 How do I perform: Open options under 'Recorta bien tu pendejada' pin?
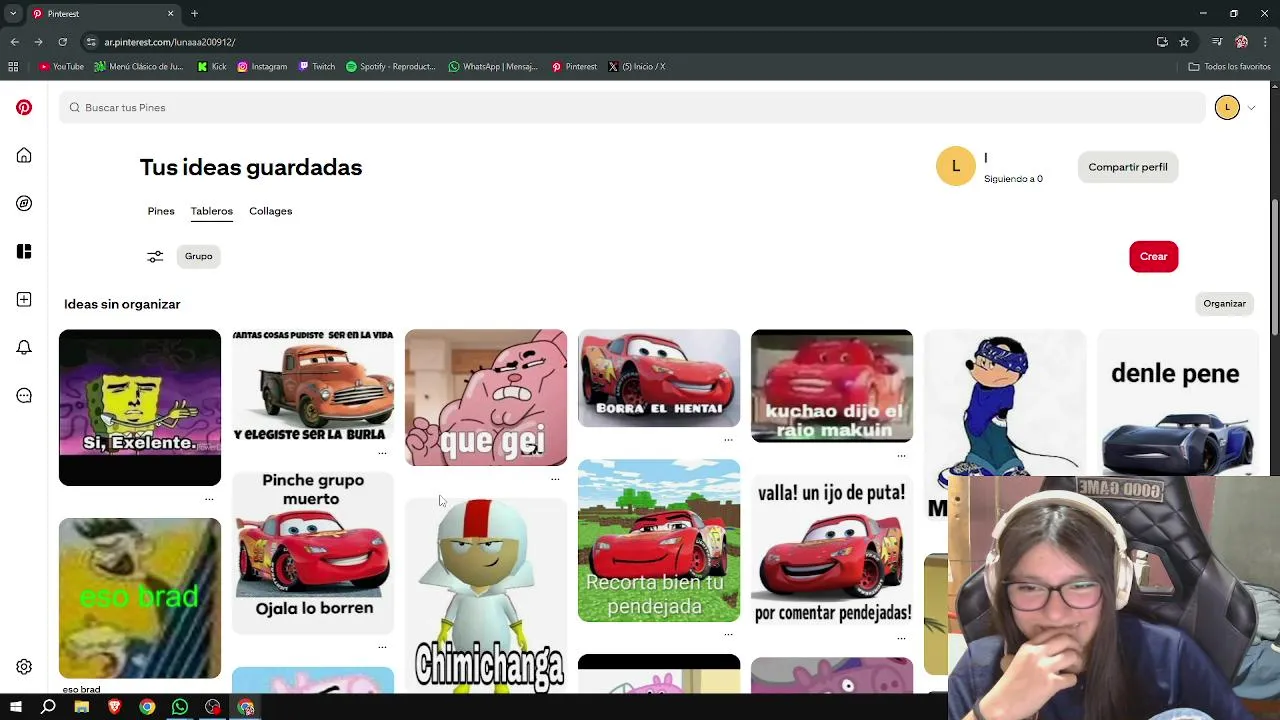(728, 634)
